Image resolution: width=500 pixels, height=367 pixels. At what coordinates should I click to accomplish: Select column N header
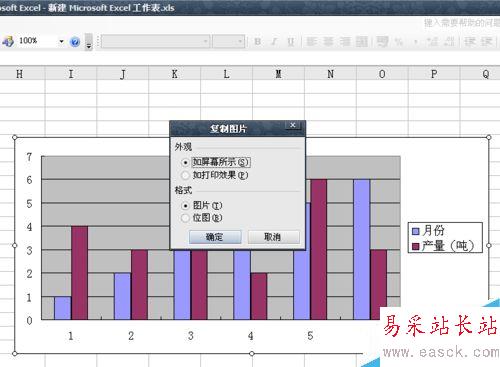[330, 74]
